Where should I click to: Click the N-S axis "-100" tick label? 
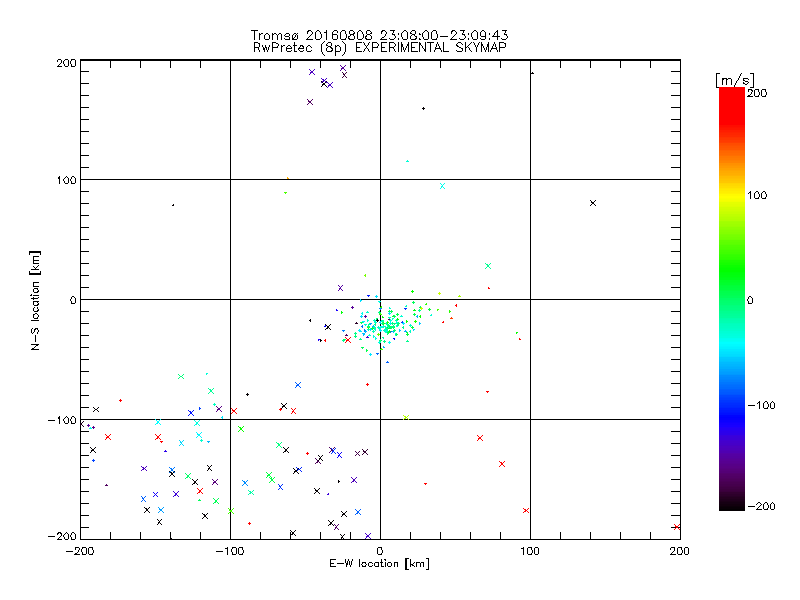click(62, 420)
